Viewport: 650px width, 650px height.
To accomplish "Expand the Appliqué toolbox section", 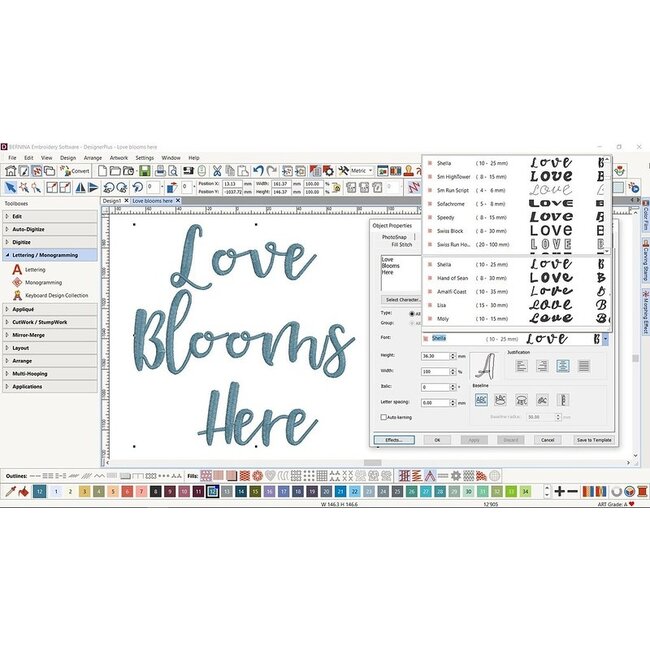I will tap(50, 310).
